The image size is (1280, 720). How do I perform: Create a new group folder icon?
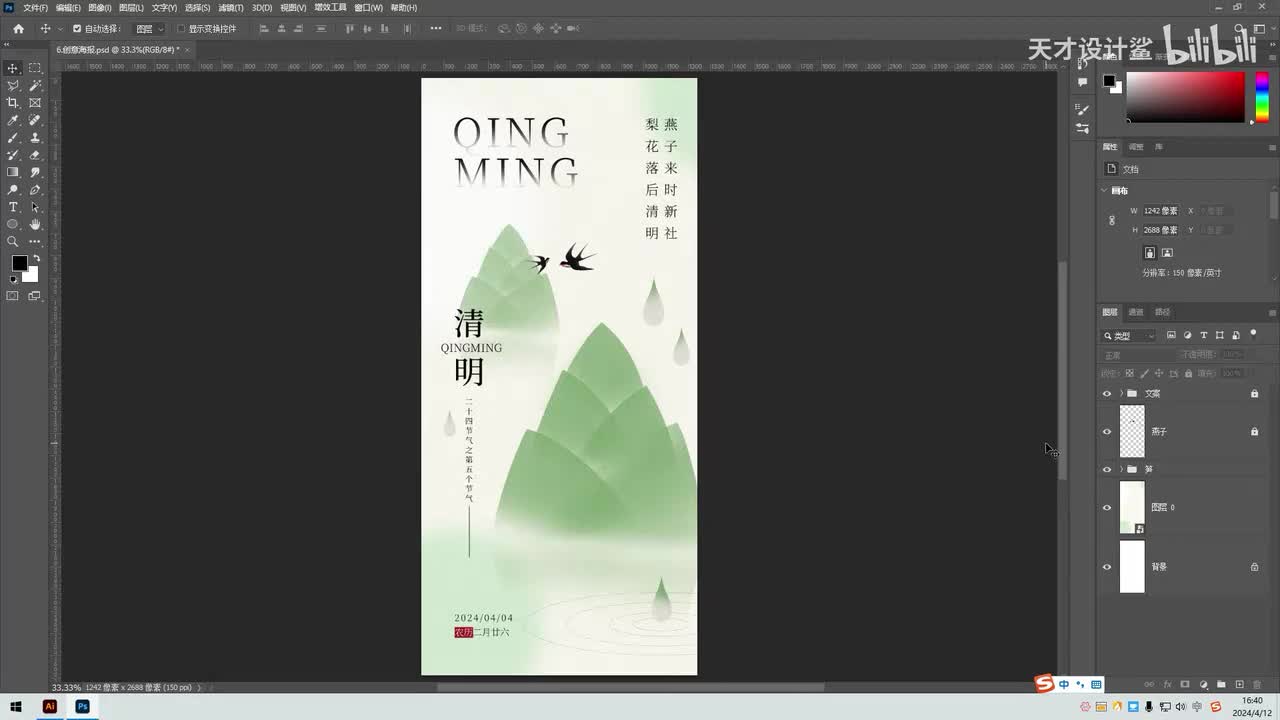click(x=1221, y=685)
